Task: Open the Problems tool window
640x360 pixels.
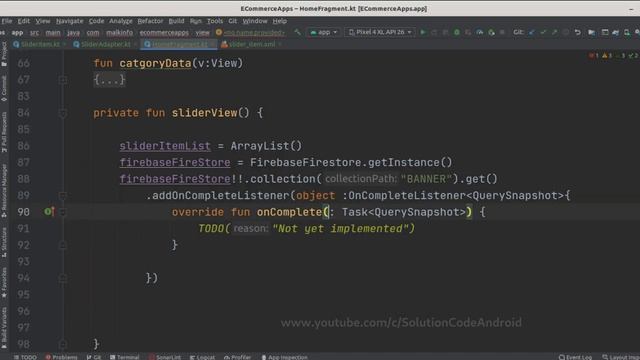Action: tap(61, 357)
